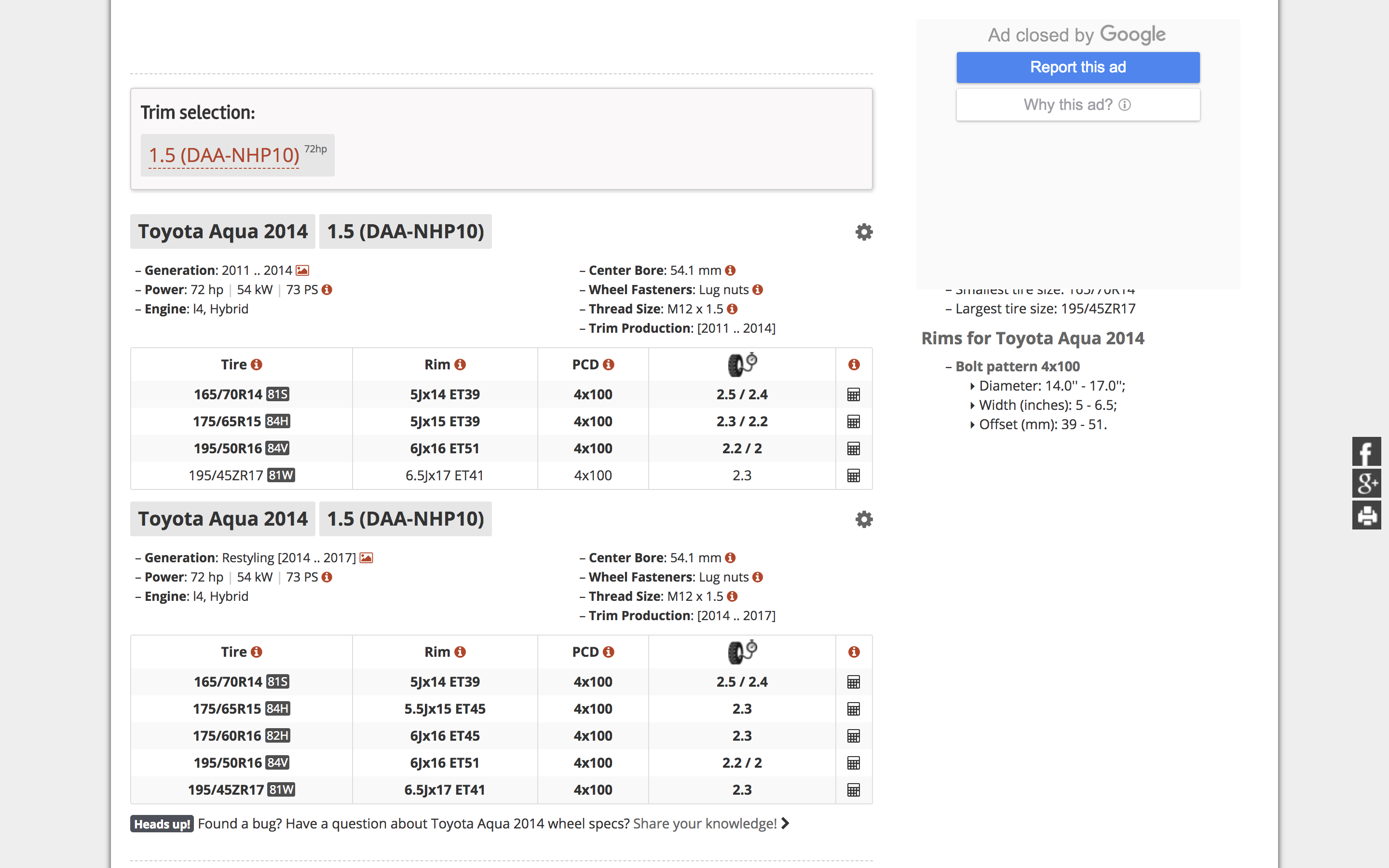Click Rim column info icon in second table

[460, 652]
